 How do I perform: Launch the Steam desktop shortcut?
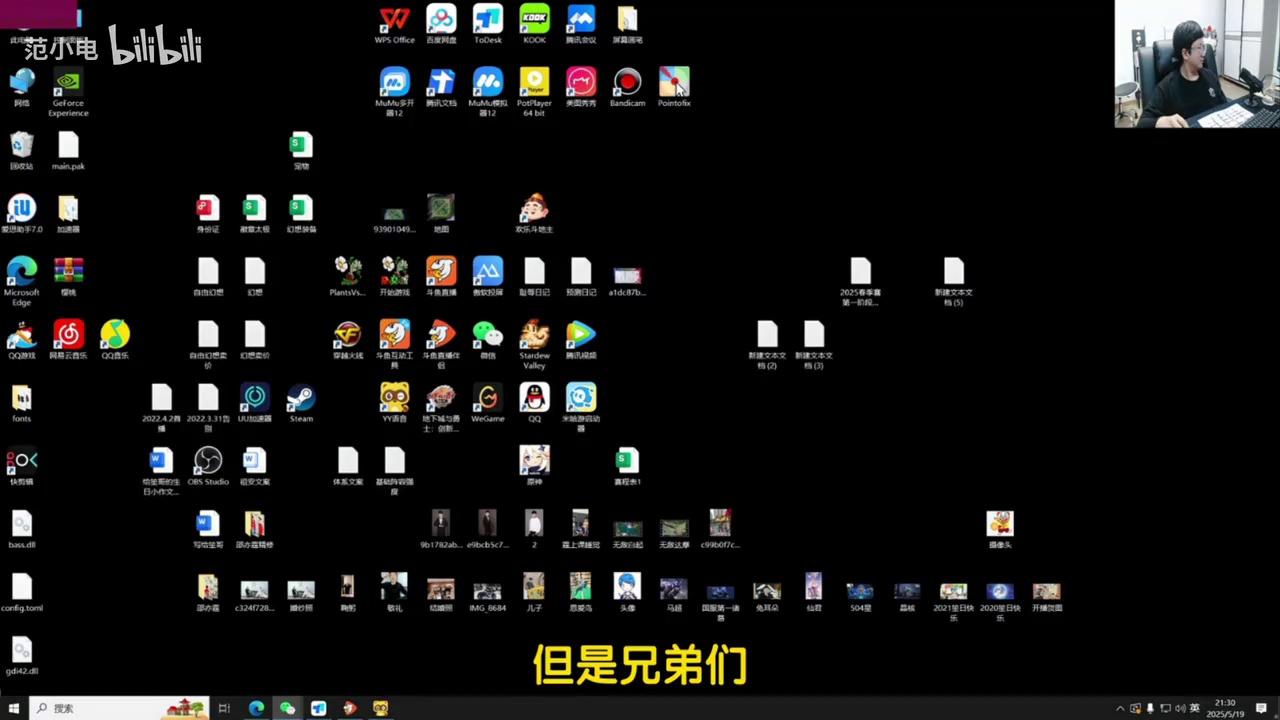point(301,399)
